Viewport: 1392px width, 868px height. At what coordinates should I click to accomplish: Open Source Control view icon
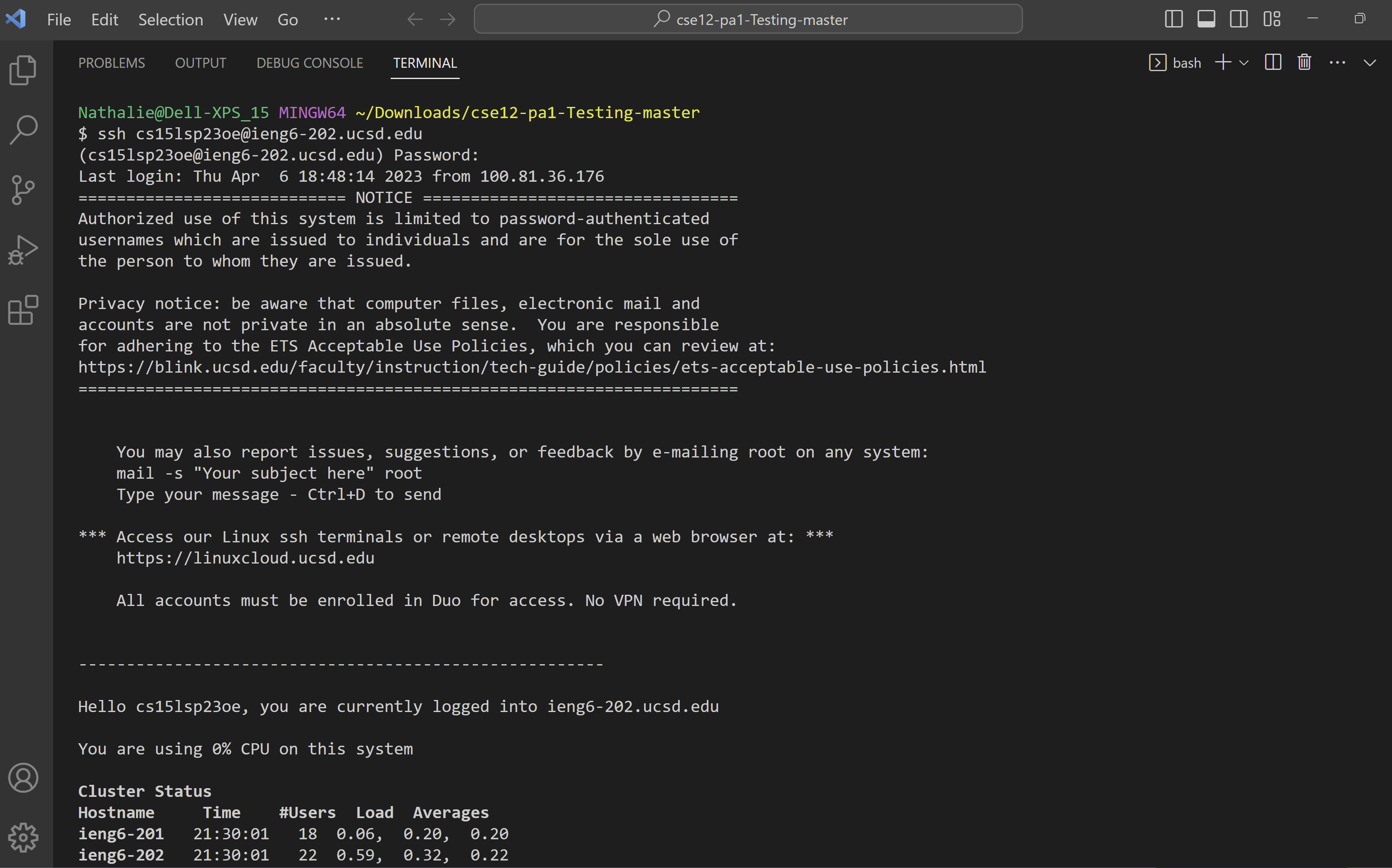click(24, 190)
